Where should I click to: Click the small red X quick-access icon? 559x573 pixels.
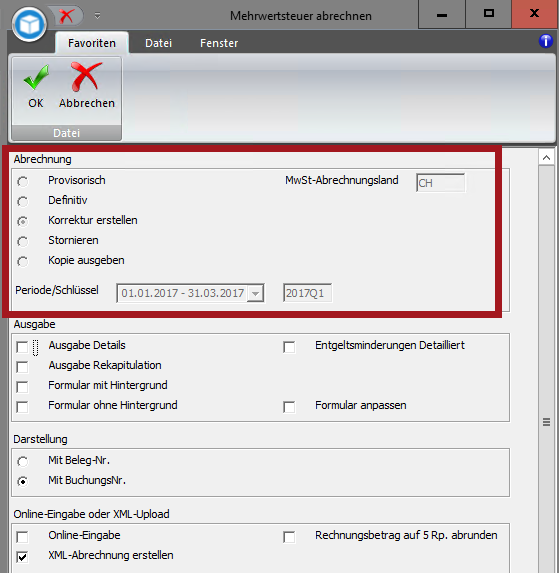tap(66, 16)
